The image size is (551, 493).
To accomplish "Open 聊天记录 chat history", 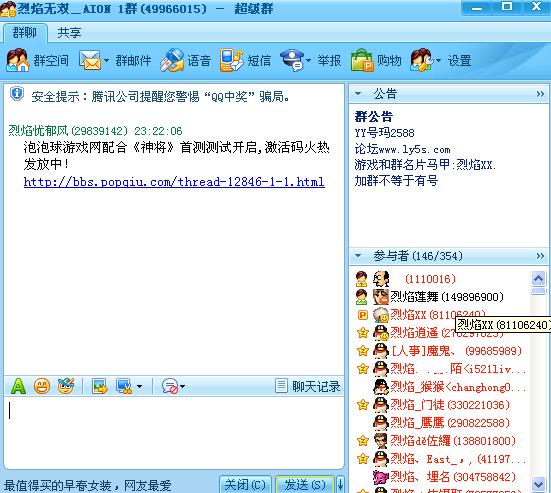I will [307, 386].
